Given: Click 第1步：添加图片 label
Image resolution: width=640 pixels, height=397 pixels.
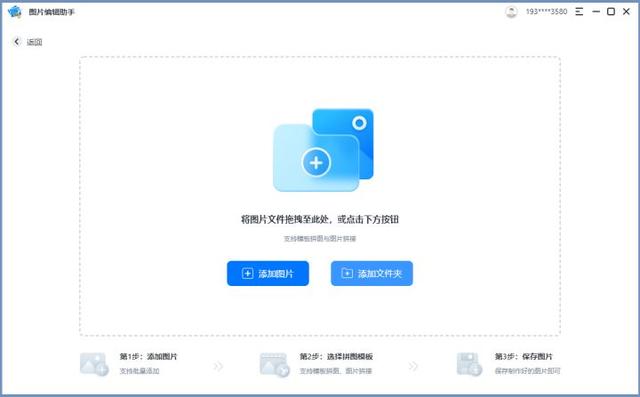Looking at the screenshot, I should pos(148,357).
